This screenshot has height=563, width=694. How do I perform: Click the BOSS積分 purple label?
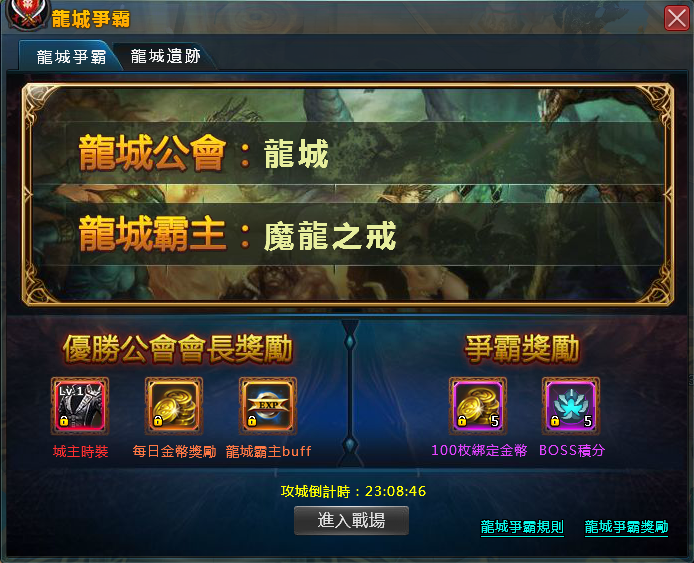coord(572,451)
